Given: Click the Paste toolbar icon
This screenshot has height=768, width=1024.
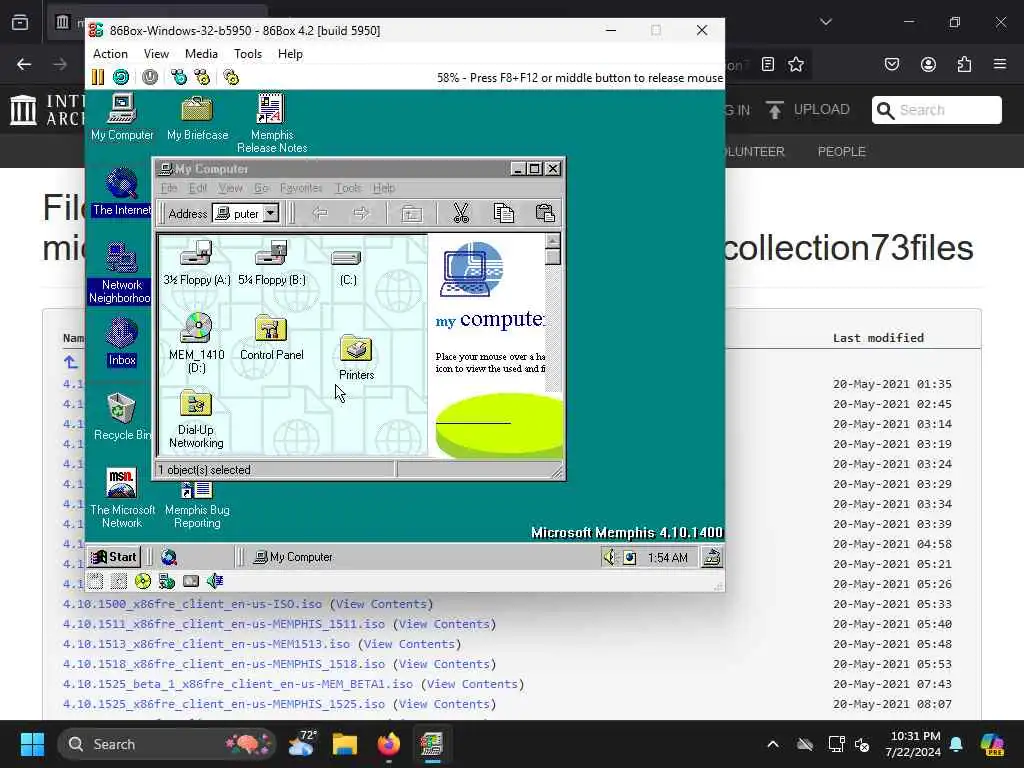Looking at the screenshot, I should click(545, 213).
